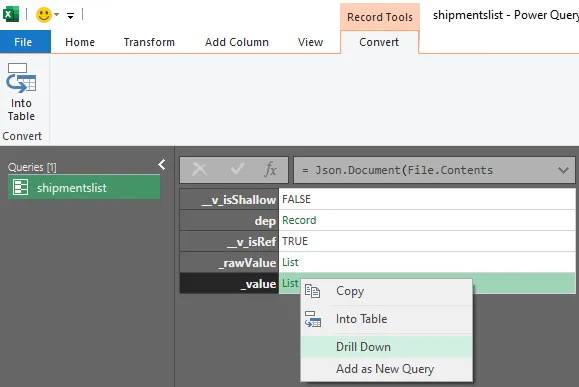Open the Record link in dep row
The width and height of the screenshot is (579, 387).
click(299, 220)
